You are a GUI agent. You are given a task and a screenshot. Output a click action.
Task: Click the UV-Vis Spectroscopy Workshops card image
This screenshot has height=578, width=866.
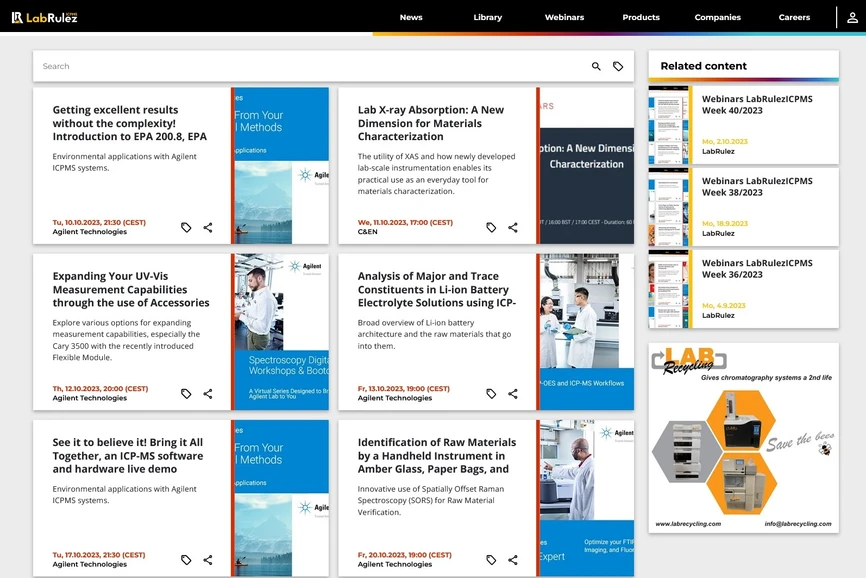click(x=281, y=332)
